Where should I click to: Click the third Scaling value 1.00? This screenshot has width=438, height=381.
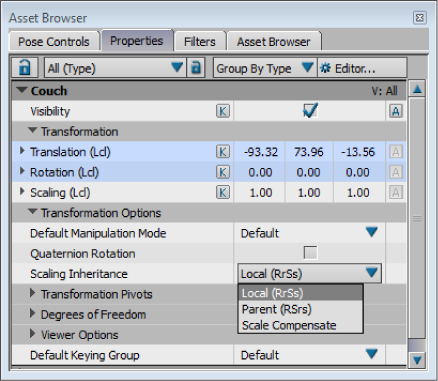358,192
